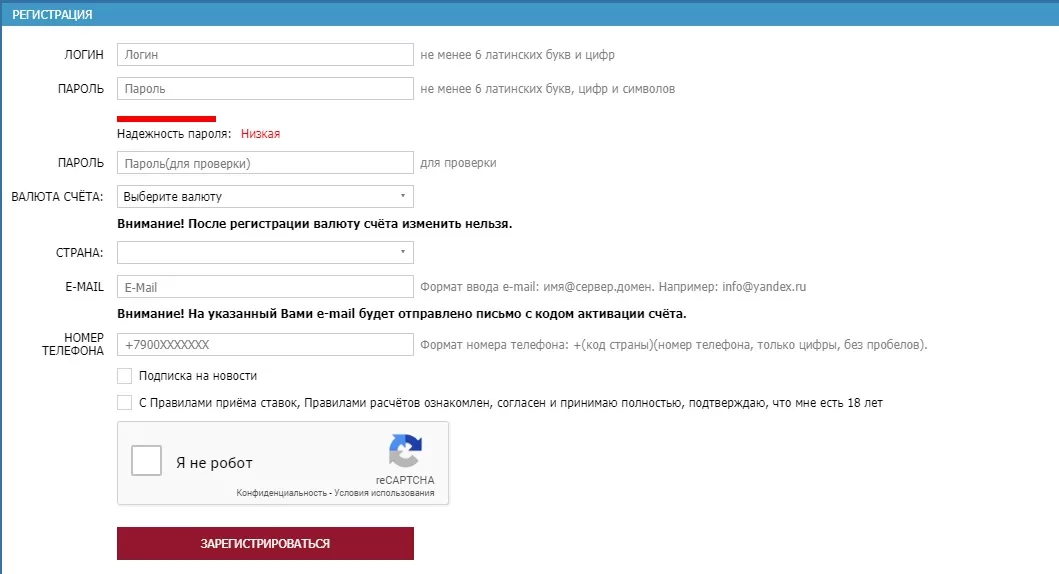This screenshot has height=574, width=1059.
Task: Select the "Пароль(для проверки)" confirmation field
Action: [x=264, y=163]
